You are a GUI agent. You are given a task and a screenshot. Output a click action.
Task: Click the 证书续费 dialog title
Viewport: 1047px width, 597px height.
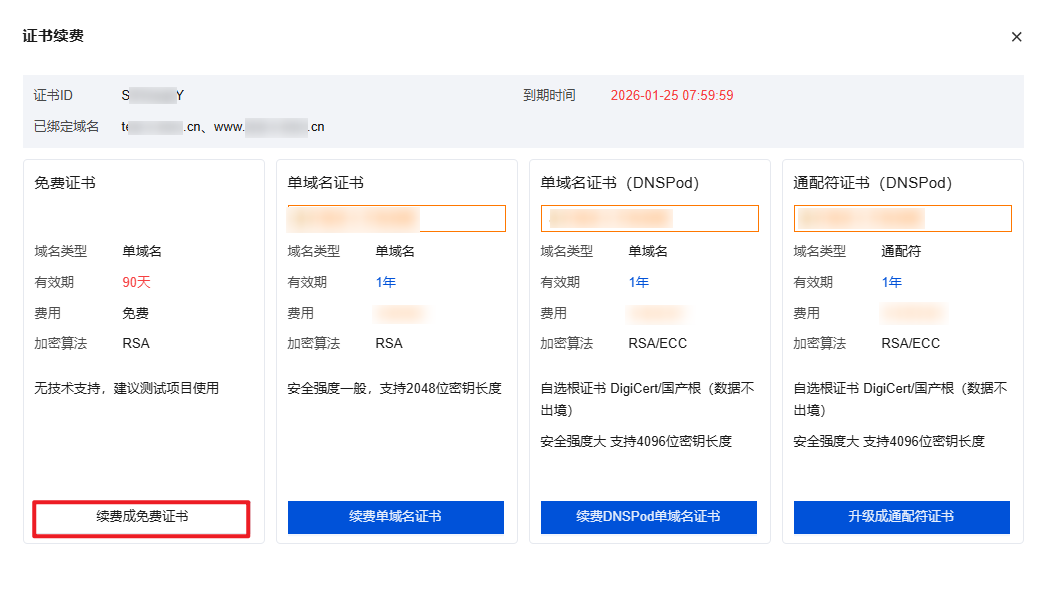[x=53, y=36]
